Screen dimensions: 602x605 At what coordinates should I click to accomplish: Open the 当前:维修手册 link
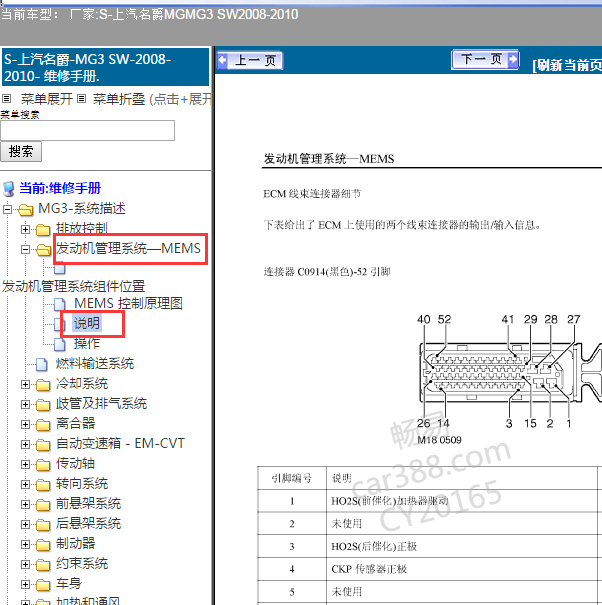click(x=60, y=188)
